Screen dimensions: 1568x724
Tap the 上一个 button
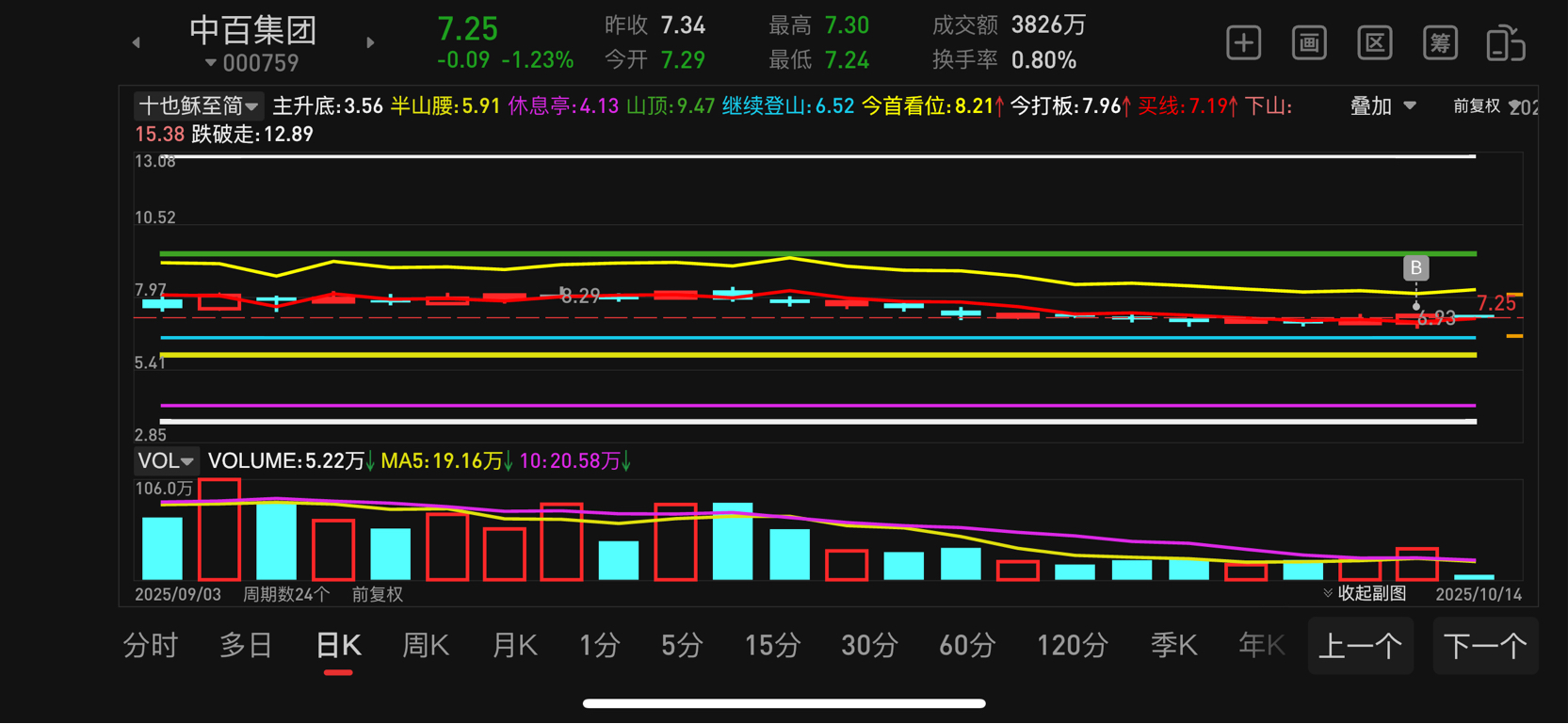[1361, 646]
